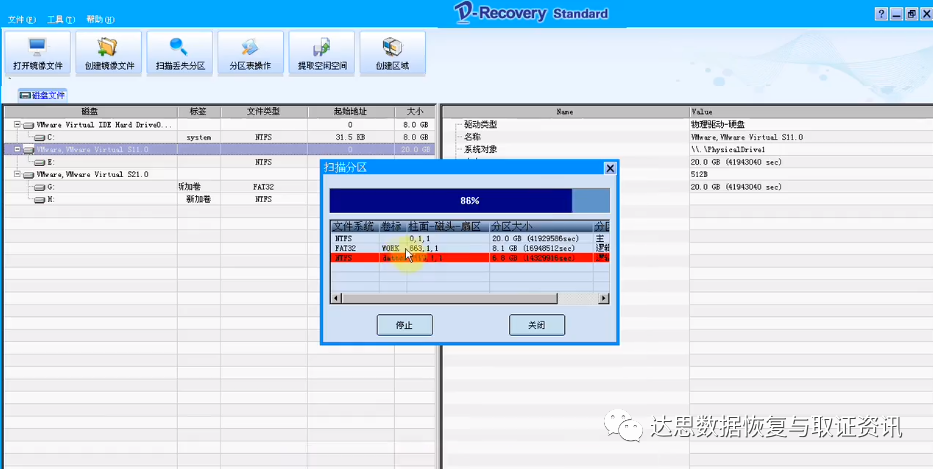Open the 创建区域 tool

(393, 53)
